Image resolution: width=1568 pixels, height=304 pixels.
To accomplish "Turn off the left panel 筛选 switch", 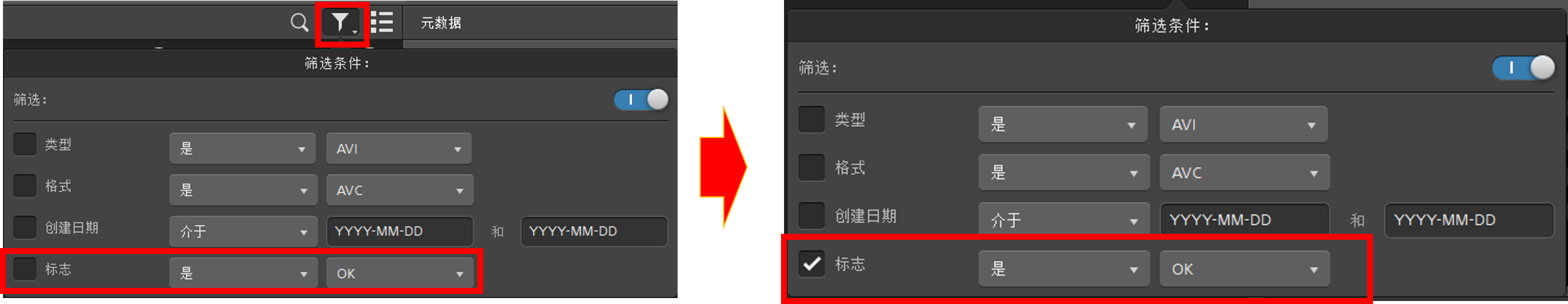I will click(x=641, y=99).
